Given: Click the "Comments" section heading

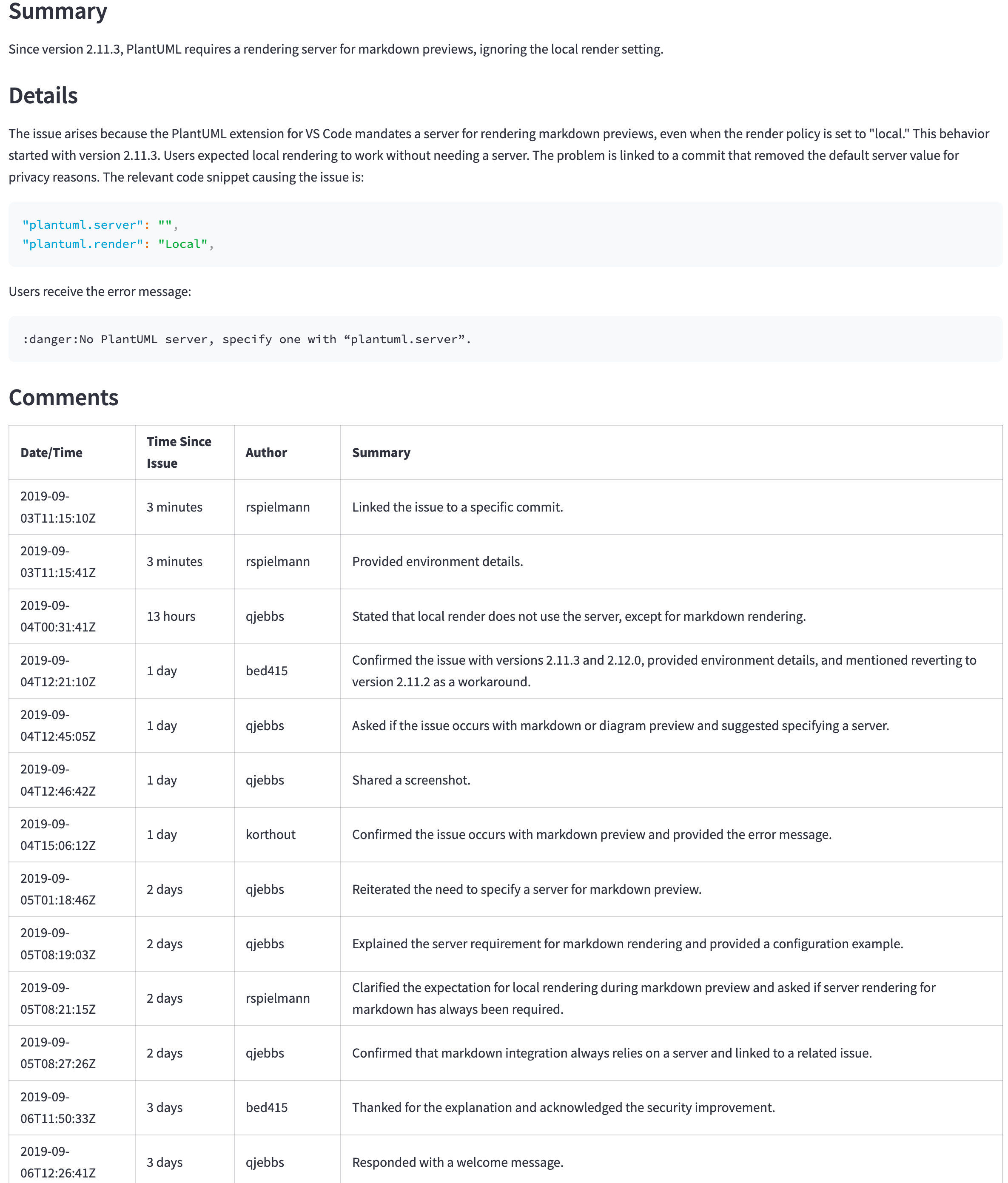Looking at the screenshot, I should [63, 397].
